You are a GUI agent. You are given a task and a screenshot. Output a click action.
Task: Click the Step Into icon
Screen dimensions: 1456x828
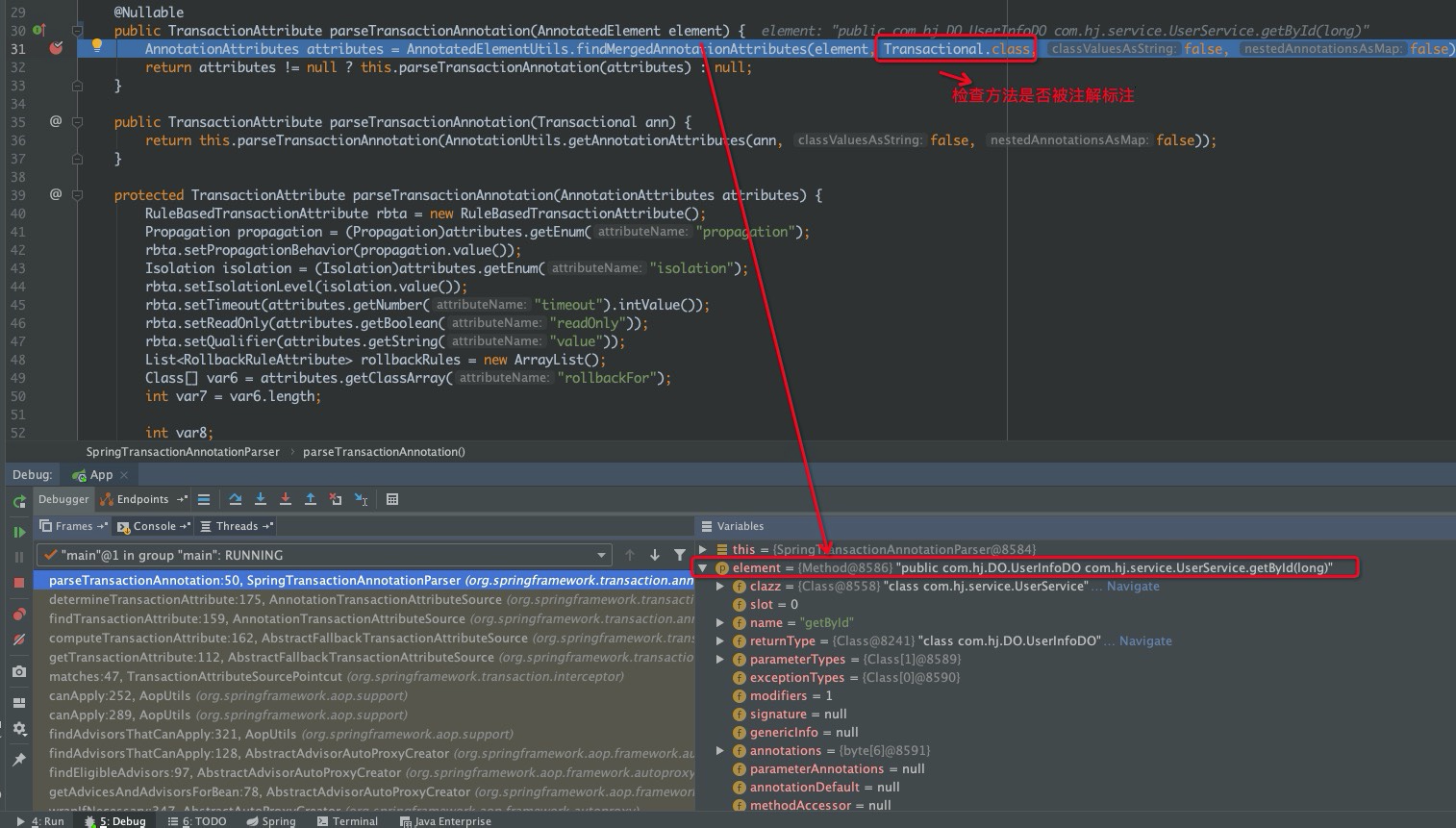coord(261,499)
